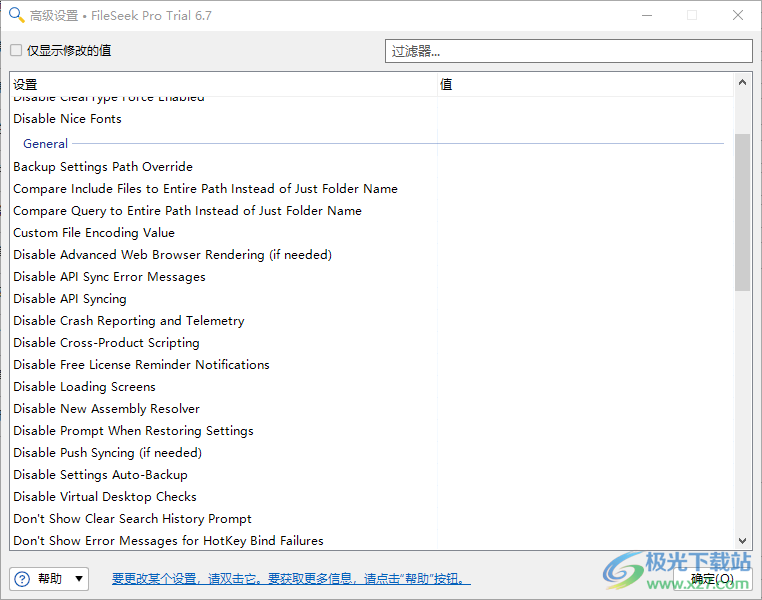Select Don't Show Error Messages for HotKey row

[372, 540]
